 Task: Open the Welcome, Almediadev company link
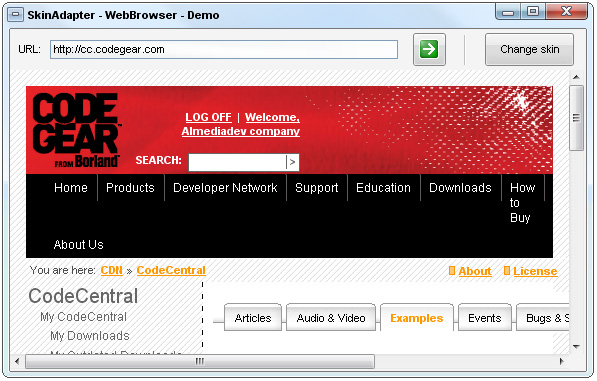coord(241,124)
